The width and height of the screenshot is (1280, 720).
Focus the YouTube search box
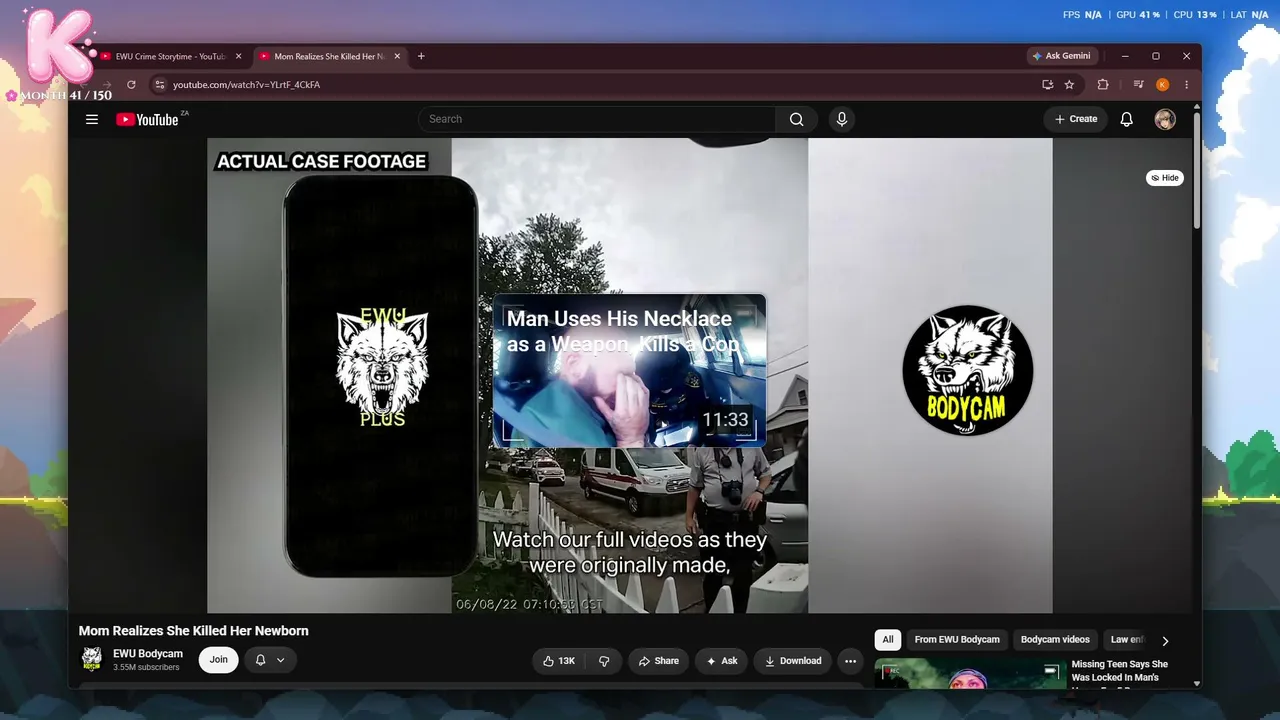tap(597, 119)
